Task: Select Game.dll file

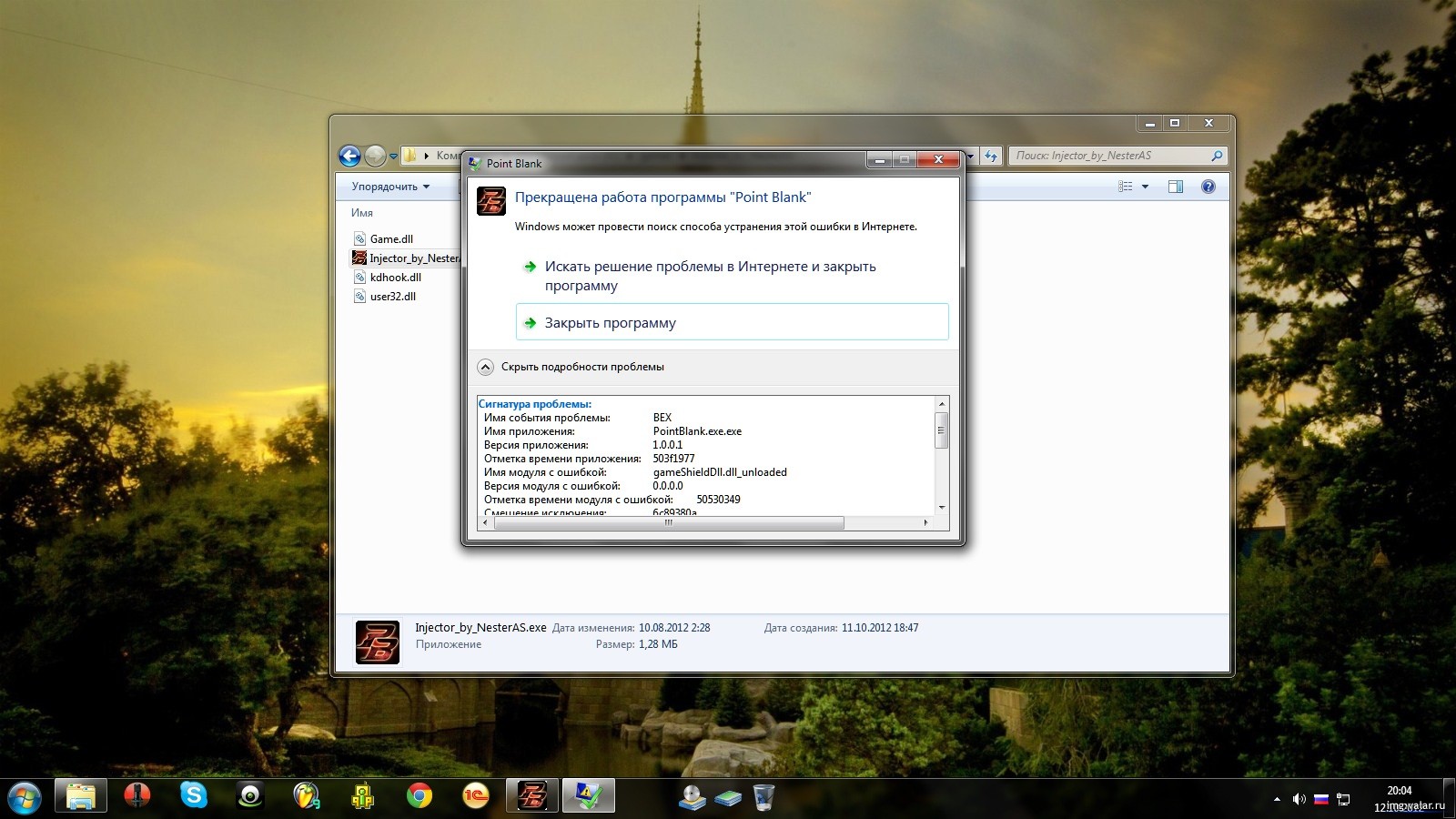Action: [x=391, y=239]
